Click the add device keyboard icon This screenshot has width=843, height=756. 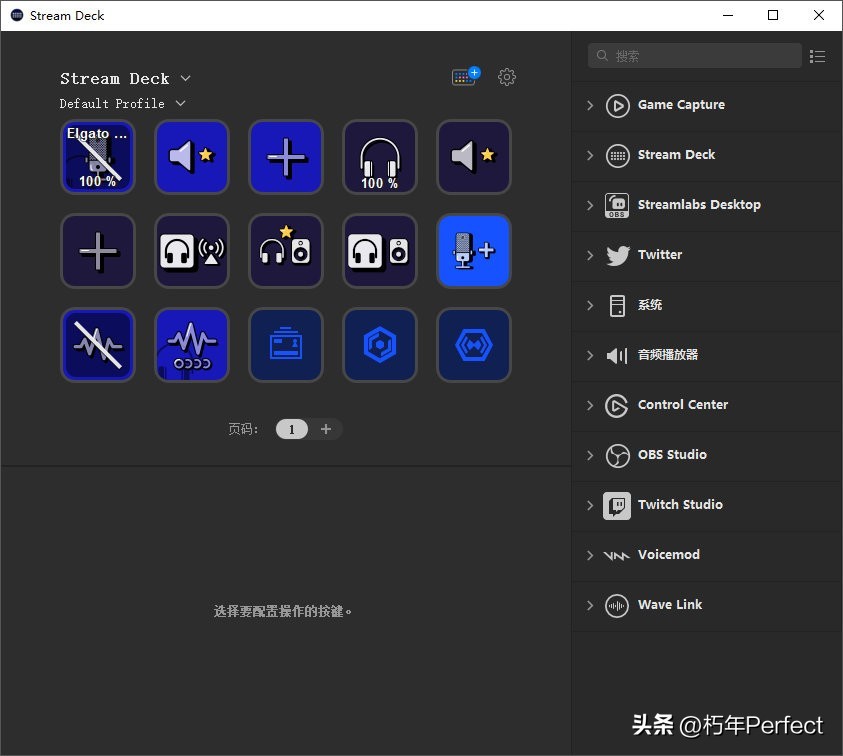pos(465,77)
